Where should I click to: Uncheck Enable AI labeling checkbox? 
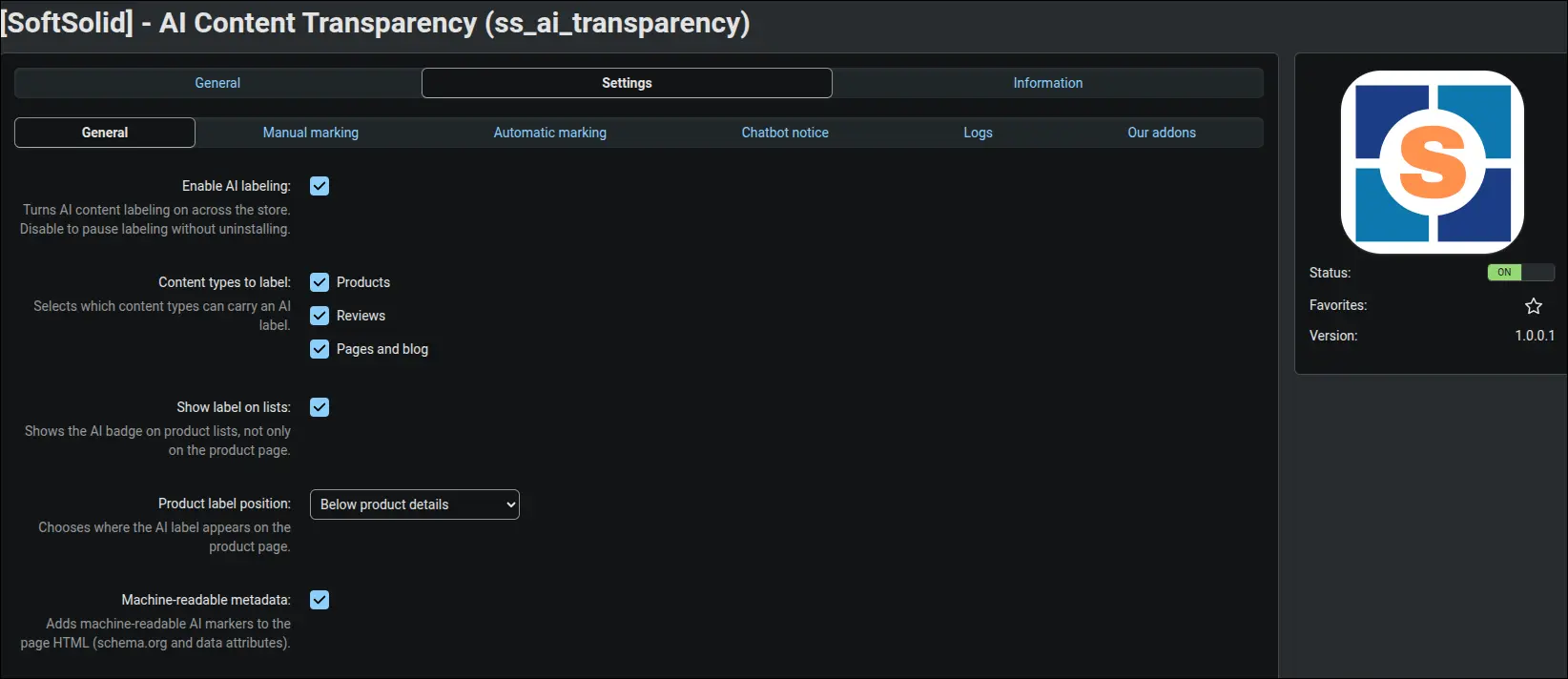tap(320, 186)
